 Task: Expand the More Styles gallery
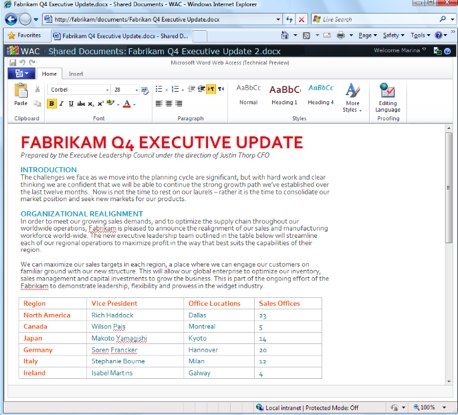tap(352, 97)
